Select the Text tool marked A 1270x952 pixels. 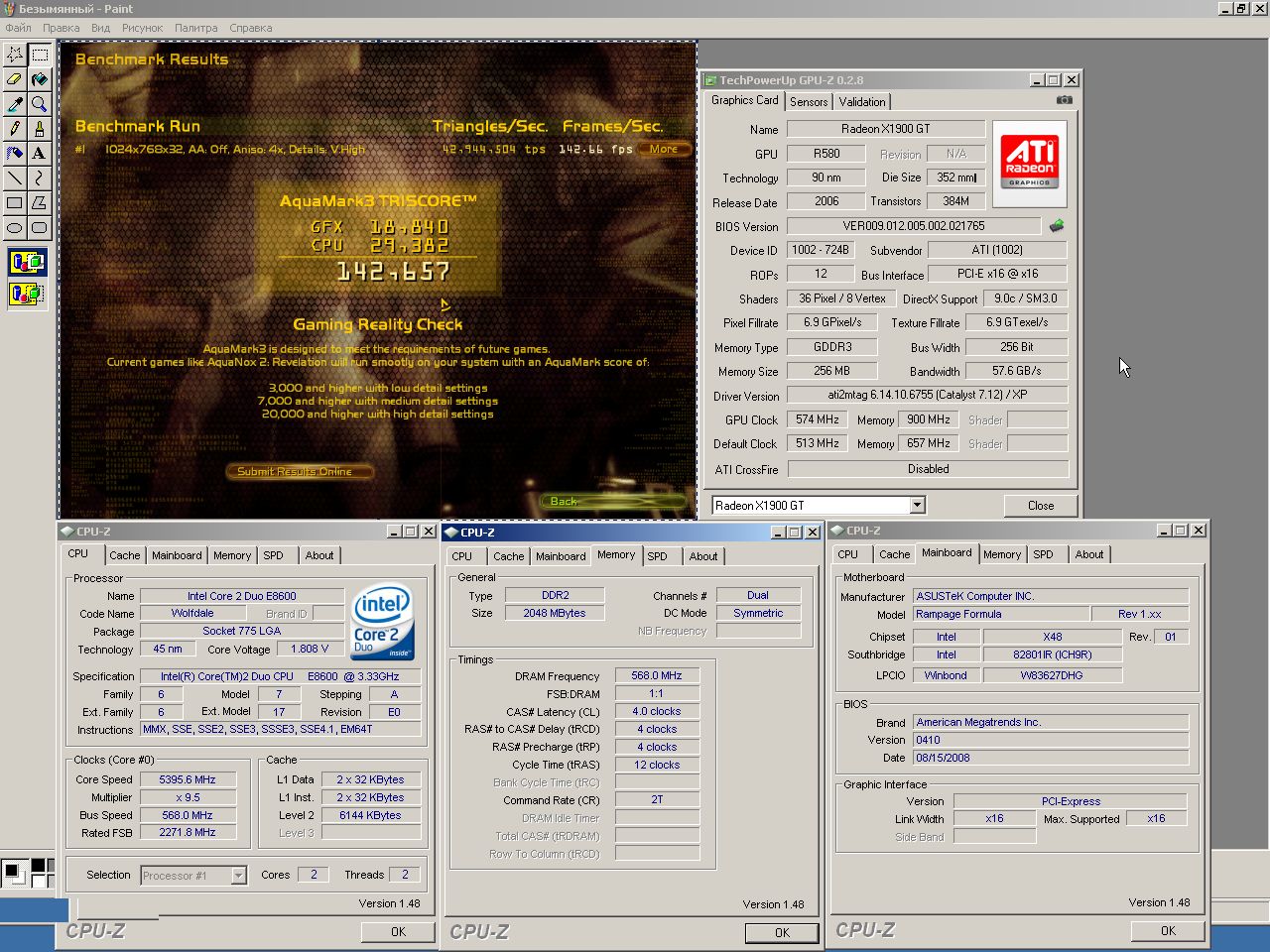[40, 153]
